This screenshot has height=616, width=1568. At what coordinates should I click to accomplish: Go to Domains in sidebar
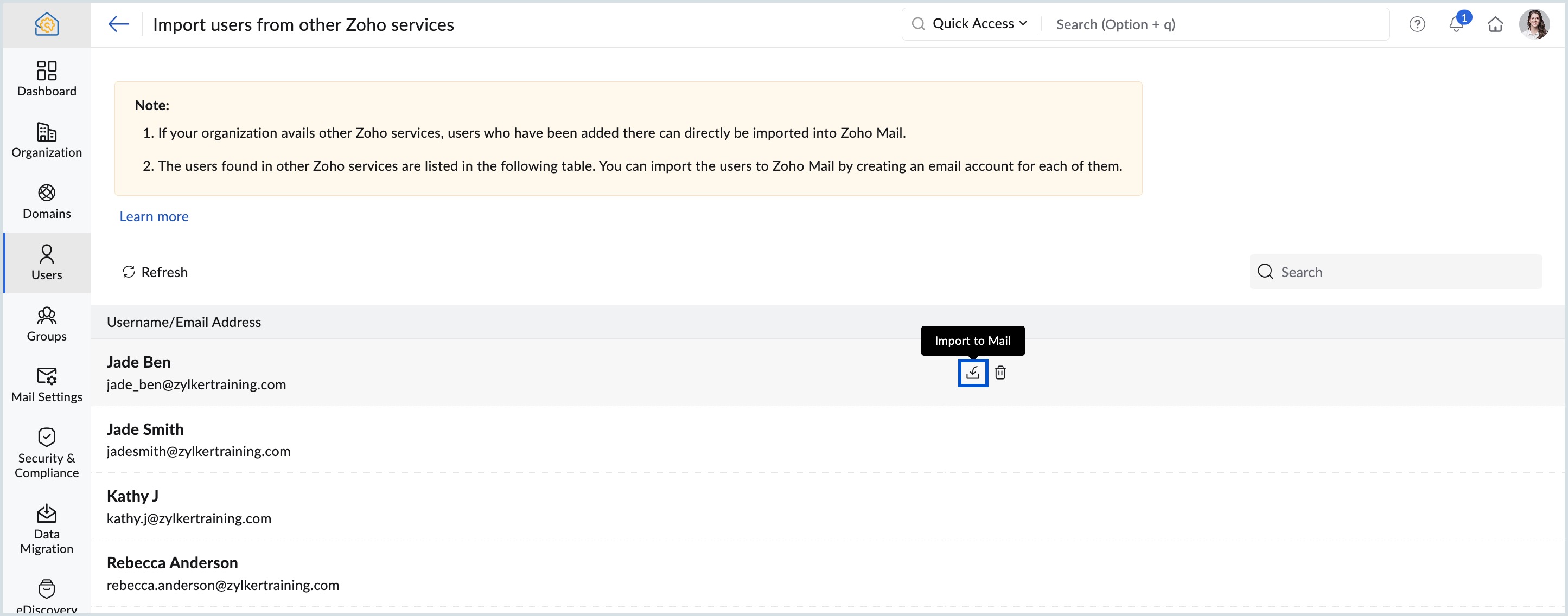pos(47,202)
